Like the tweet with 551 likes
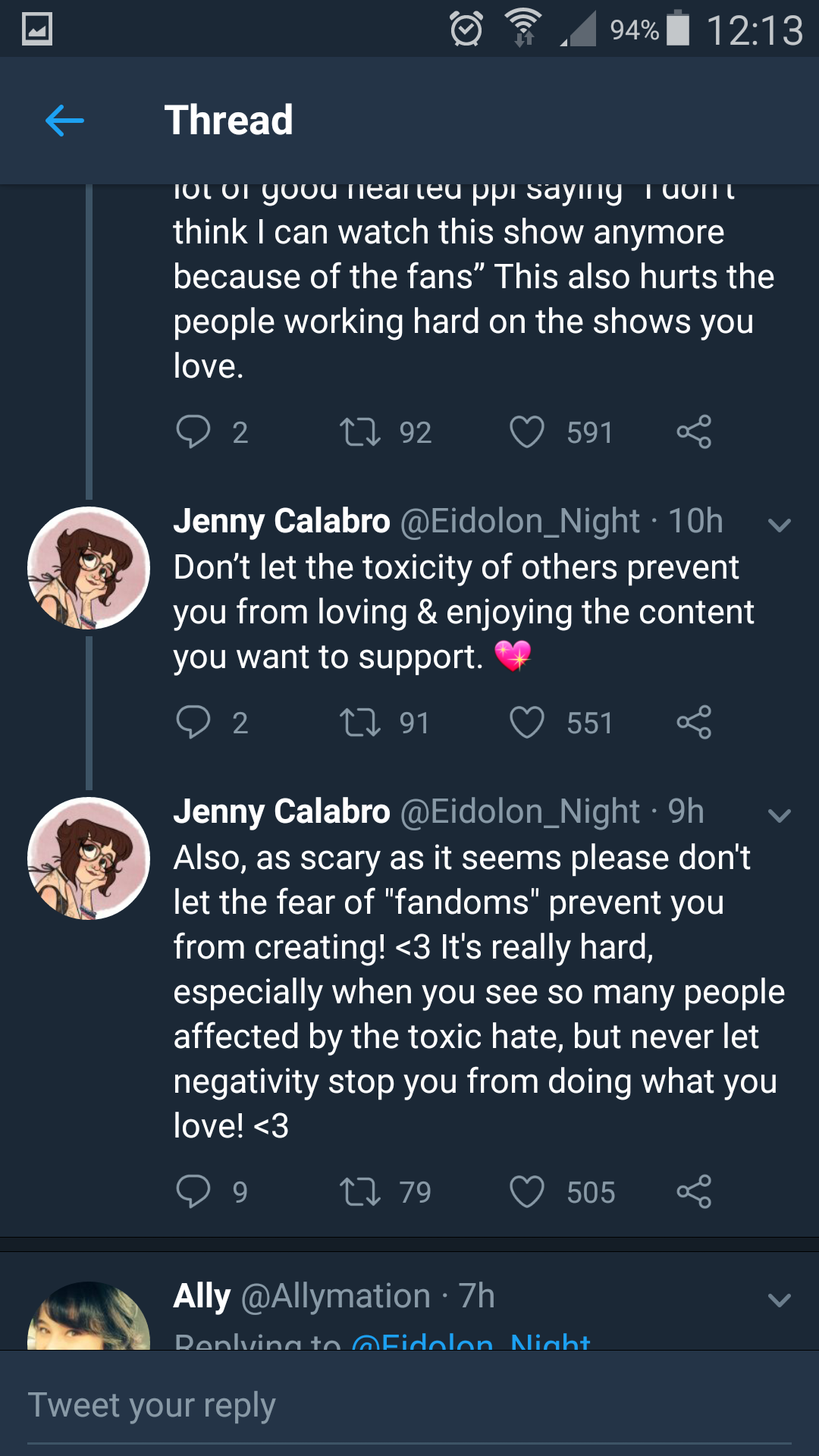Image resolution: width=819 pixels, height=1456 pixels. click(x=527, y=722)
